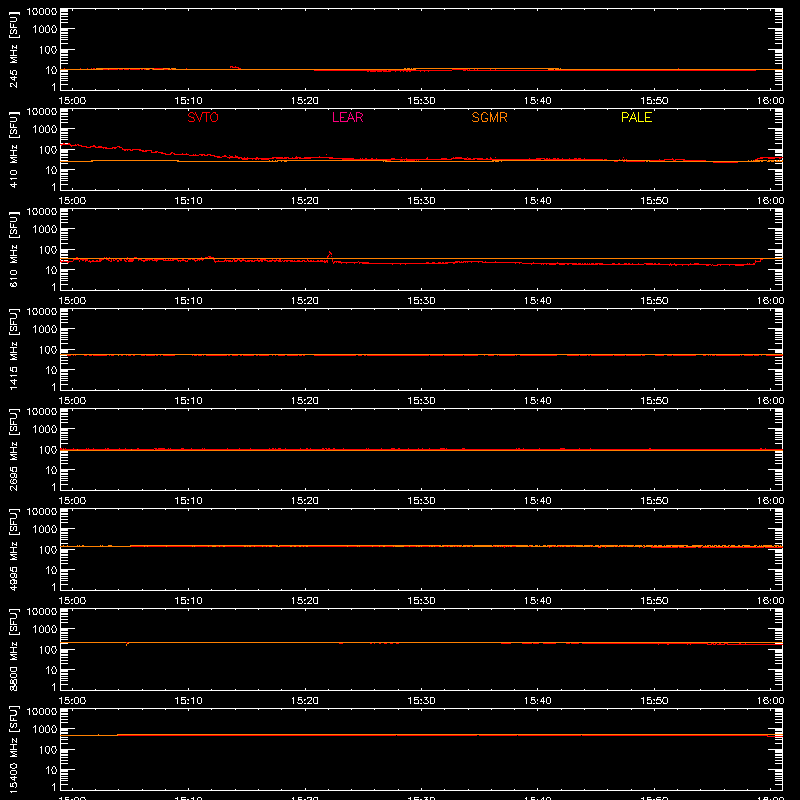The height and width of the screenshot is (800, 800).
Task: Click the magenta LEAR station label
Action: click(x=347, y=117)
